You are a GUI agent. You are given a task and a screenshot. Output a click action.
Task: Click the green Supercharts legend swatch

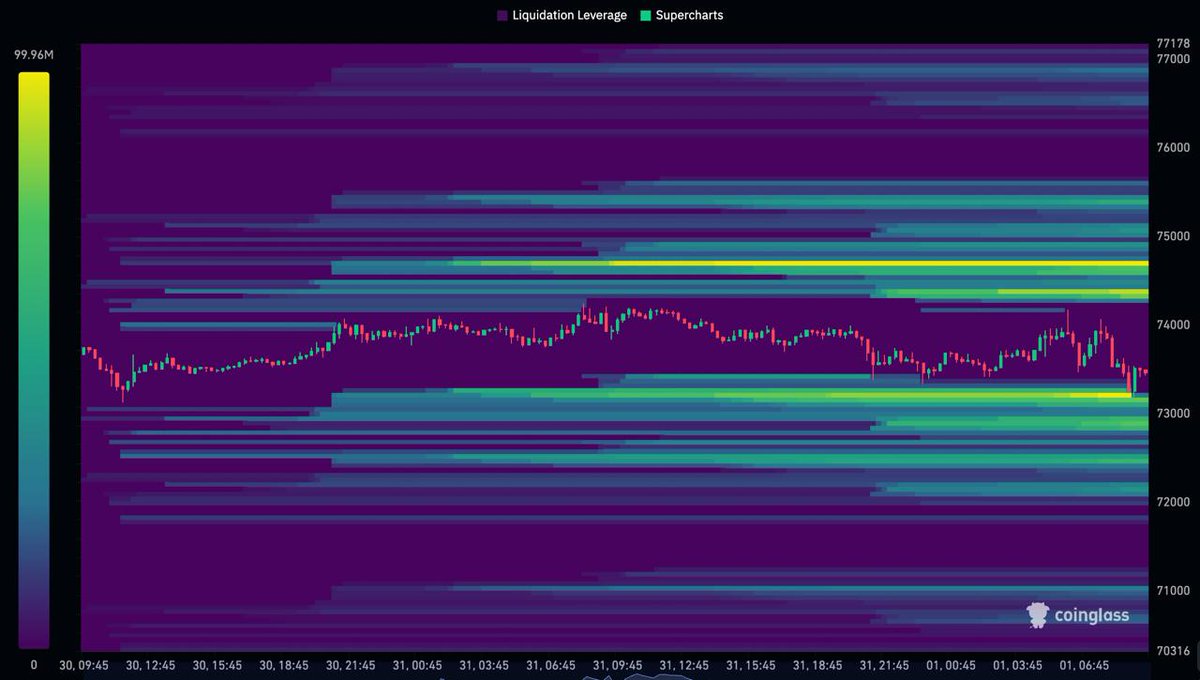[645, 15]
